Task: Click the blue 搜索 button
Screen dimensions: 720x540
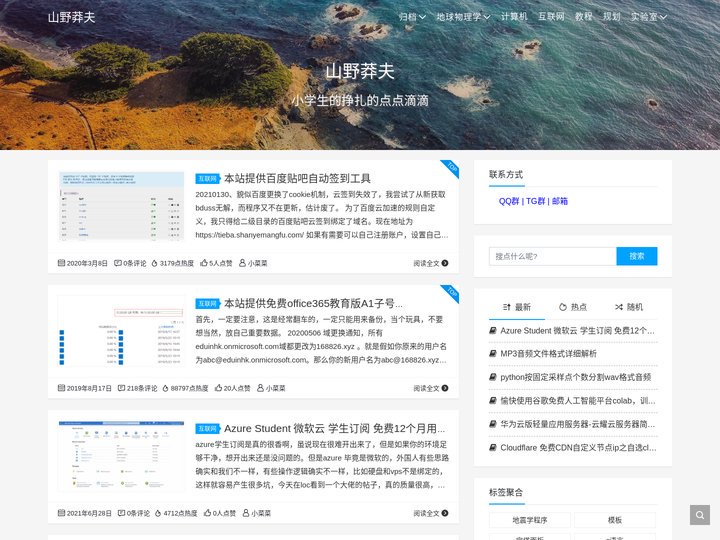Action: pyautogui.click(x=636, y=256)
